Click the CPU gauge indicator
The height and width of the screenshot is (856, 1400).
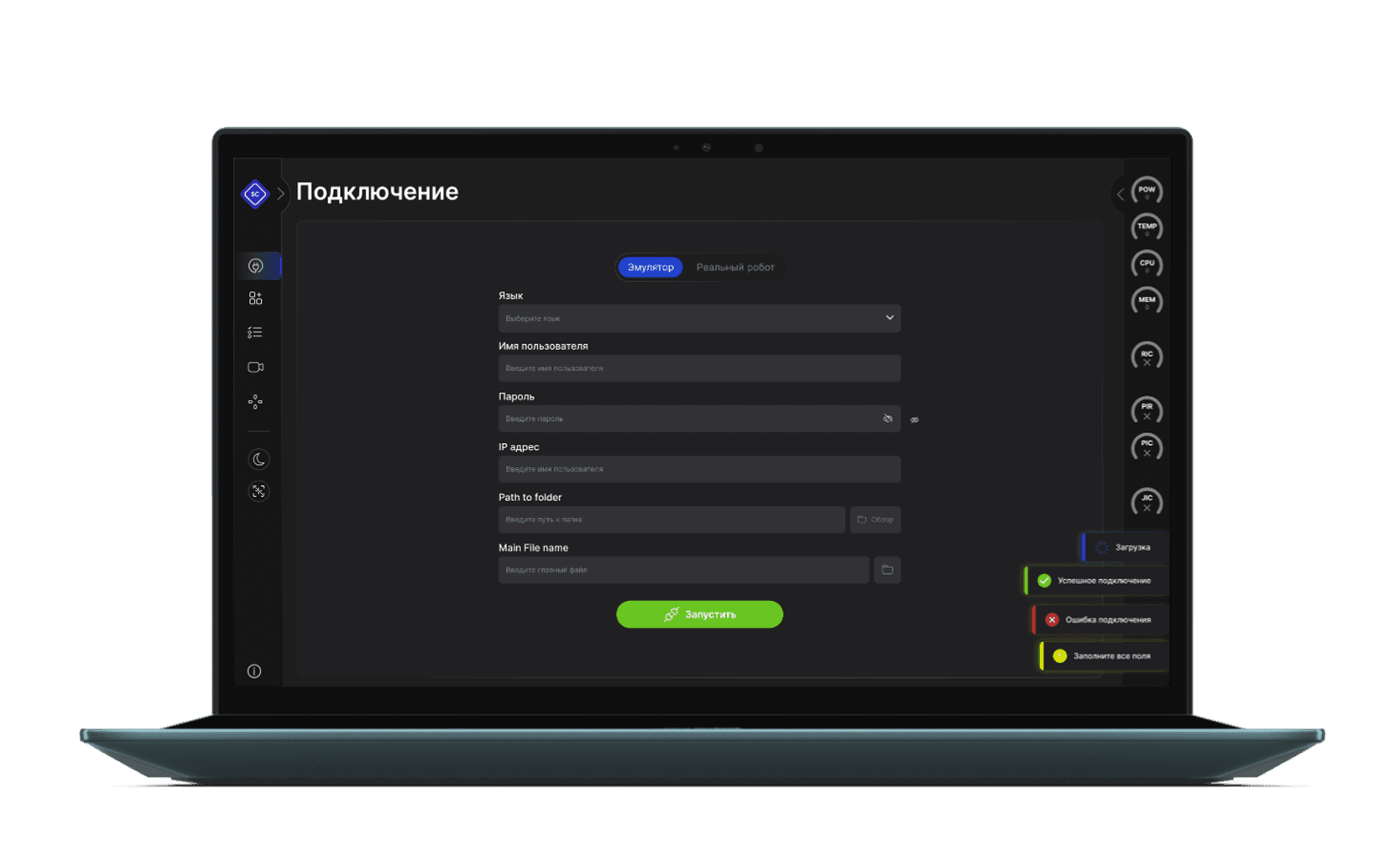tap(1147, 264)
